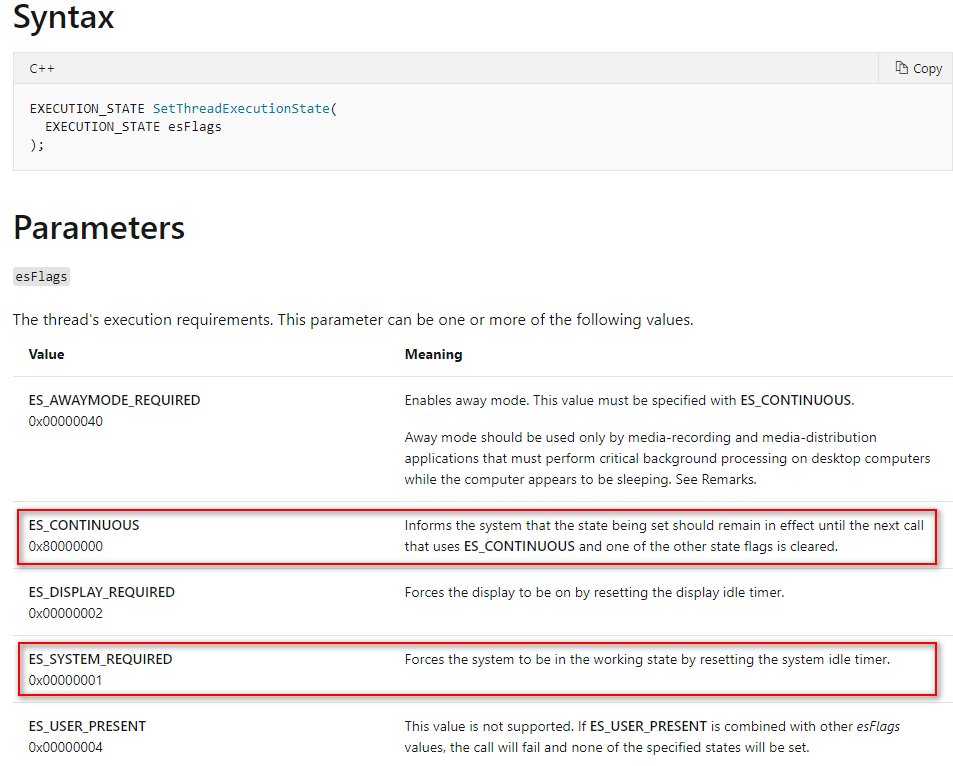Click 'Informs the system that the state' description
The image size is (953, 766).
pos(664,536)
